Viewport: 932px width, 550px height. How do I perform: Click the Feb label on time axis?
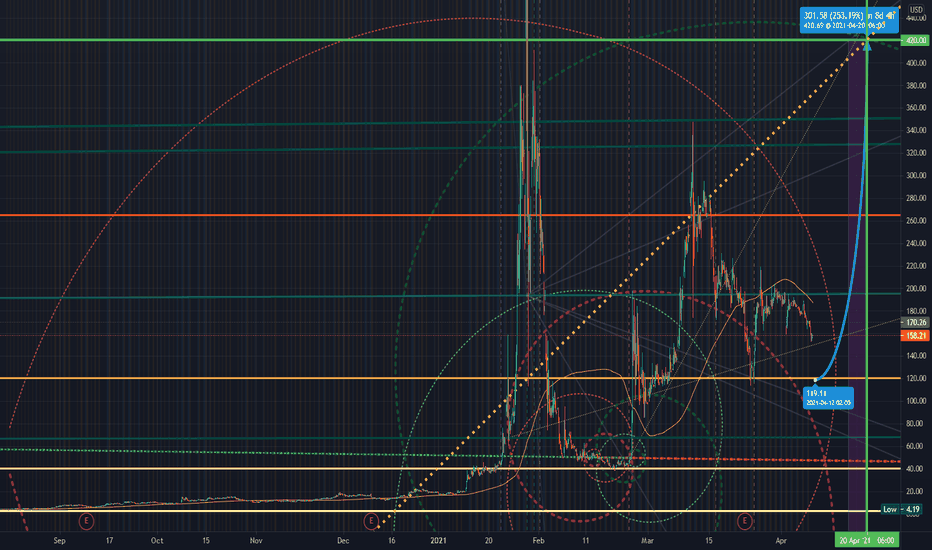(539, 540)
